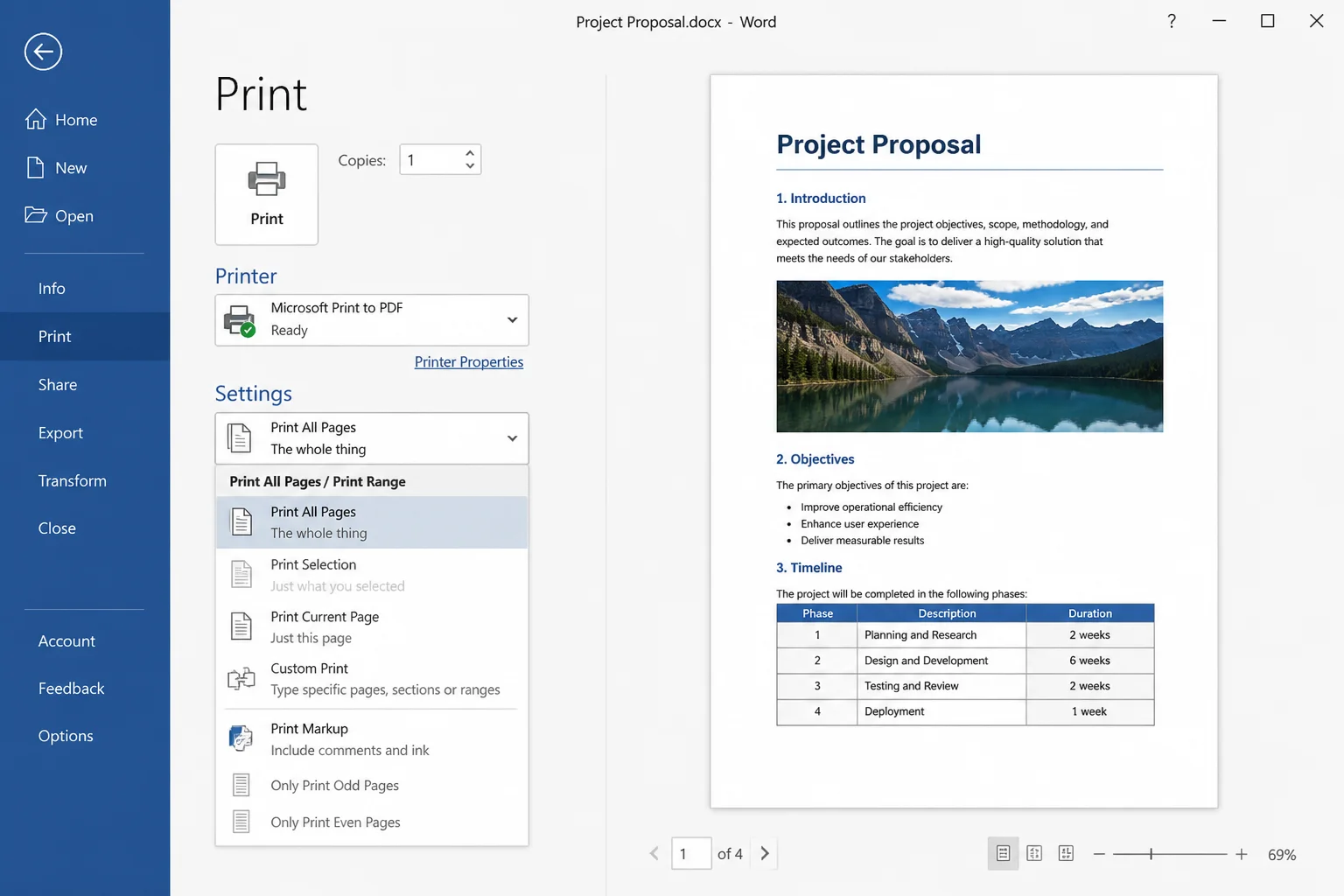Click the Copies number field
Screen dimensions: 1344x896
tap(430, 160)
